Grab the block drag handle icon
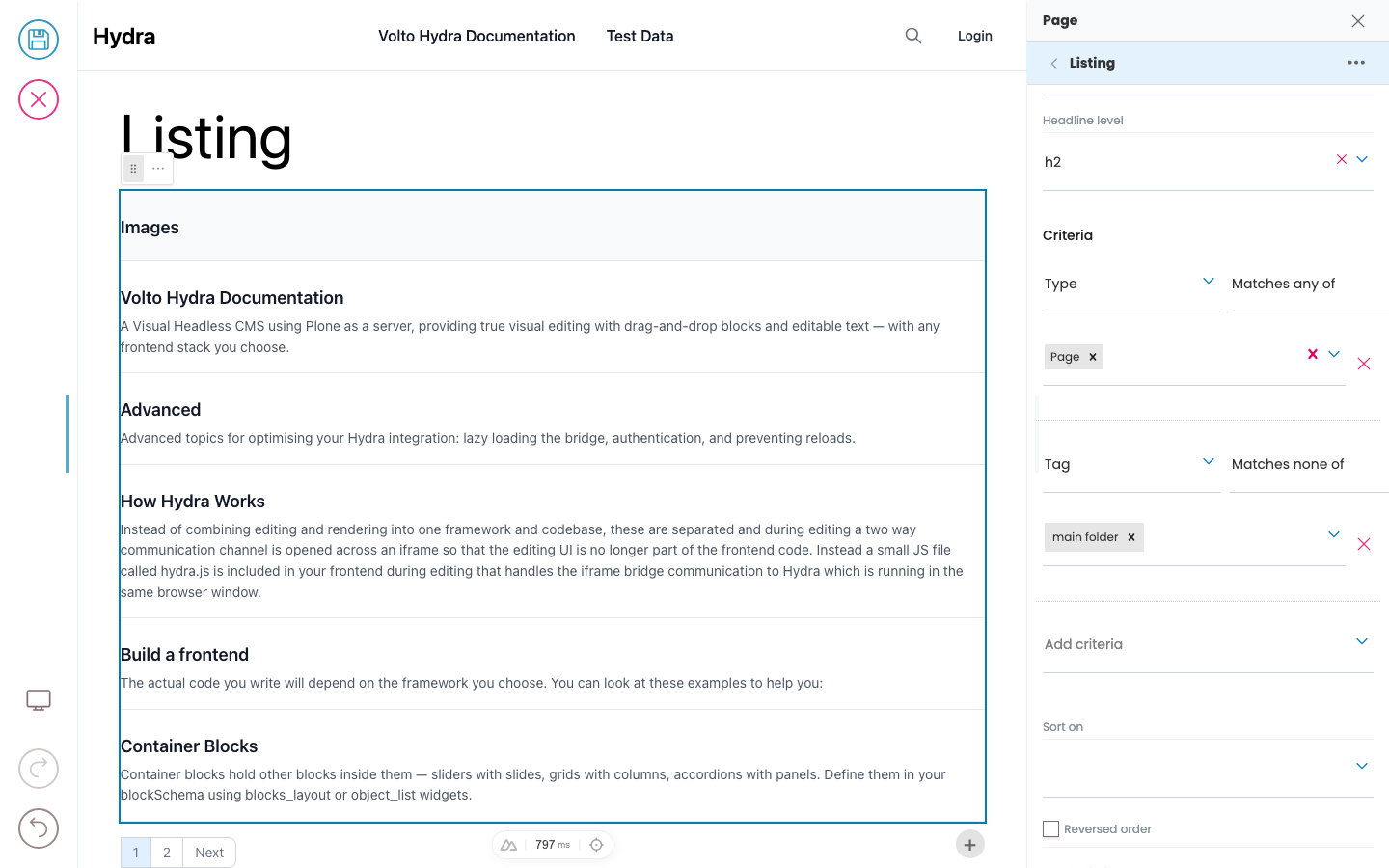The image size is (1389, 868). pos(133,169)
